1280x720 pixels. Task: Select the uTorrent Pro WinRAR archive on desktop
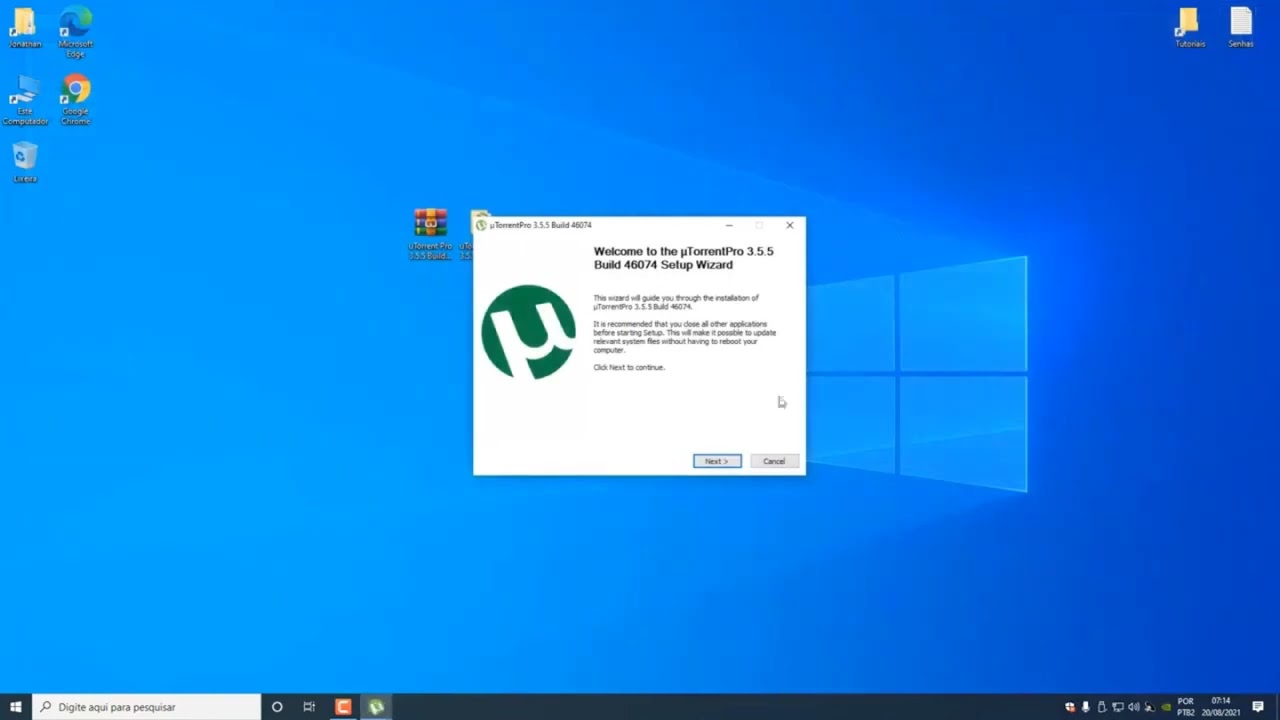[x=431, y=234]
